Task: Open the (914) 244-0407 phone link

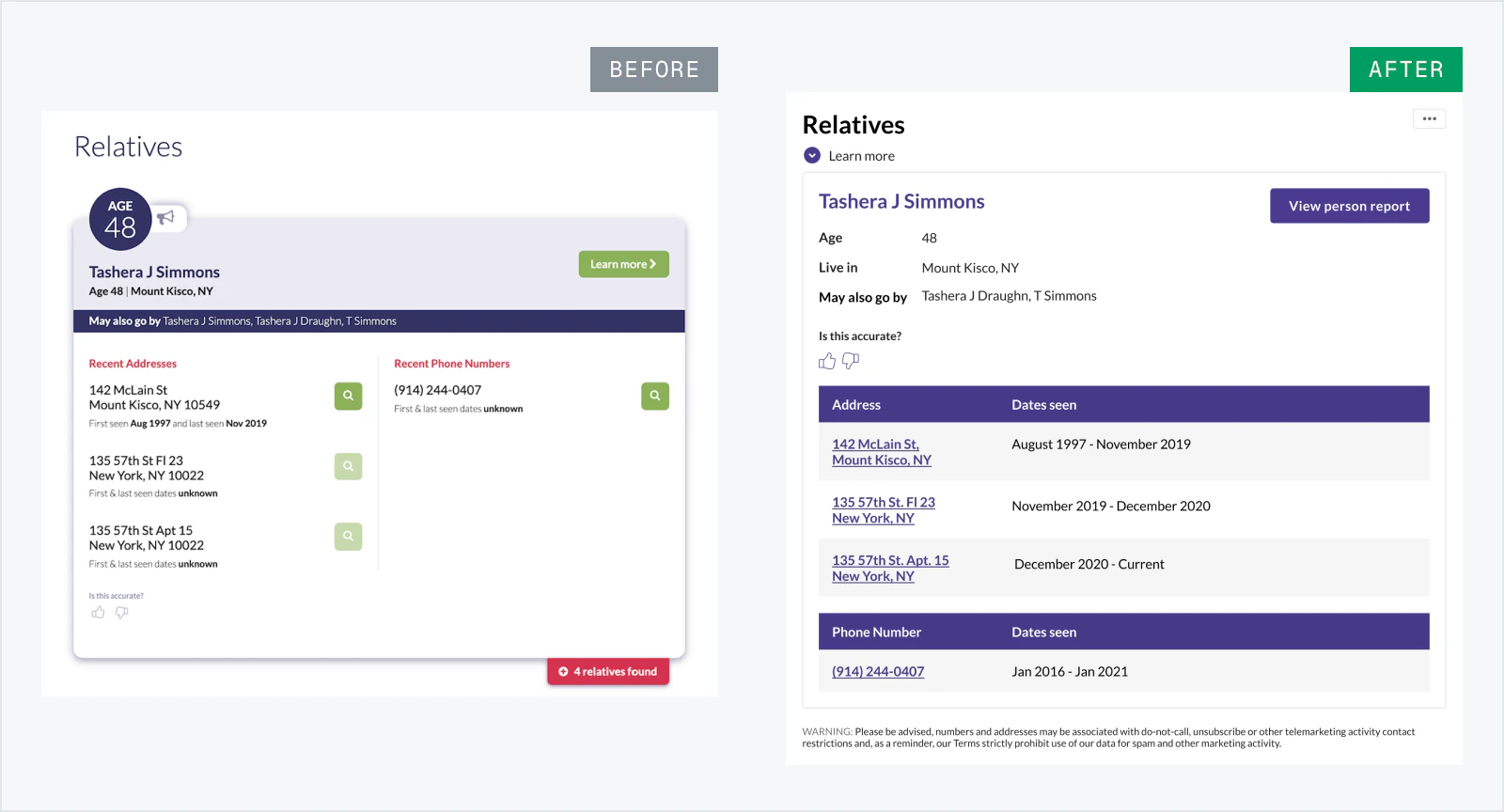Action: pyautogui.click(x=878, y=672)
